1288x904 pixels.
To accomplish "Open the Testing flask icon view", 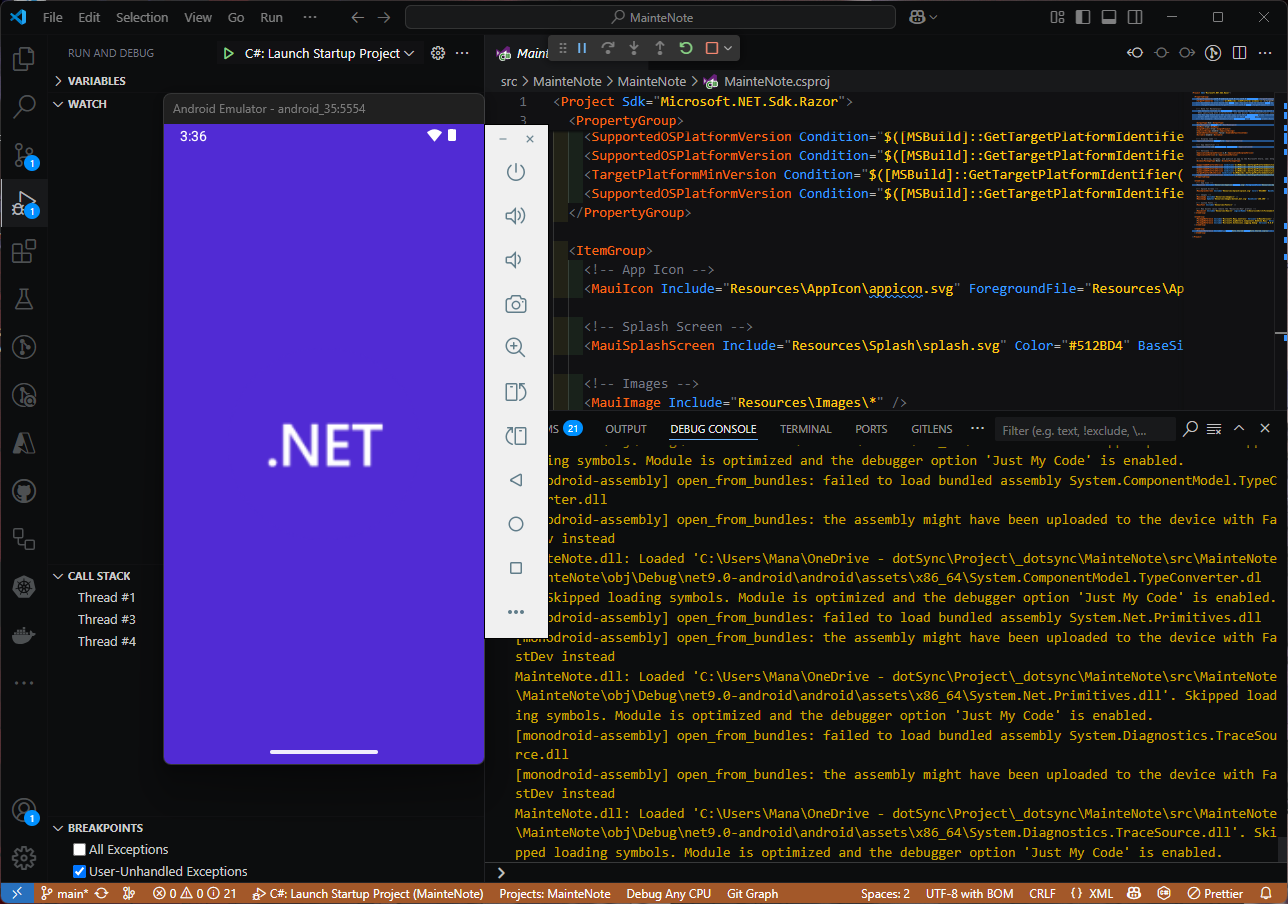I will click(x=23, y=299).
